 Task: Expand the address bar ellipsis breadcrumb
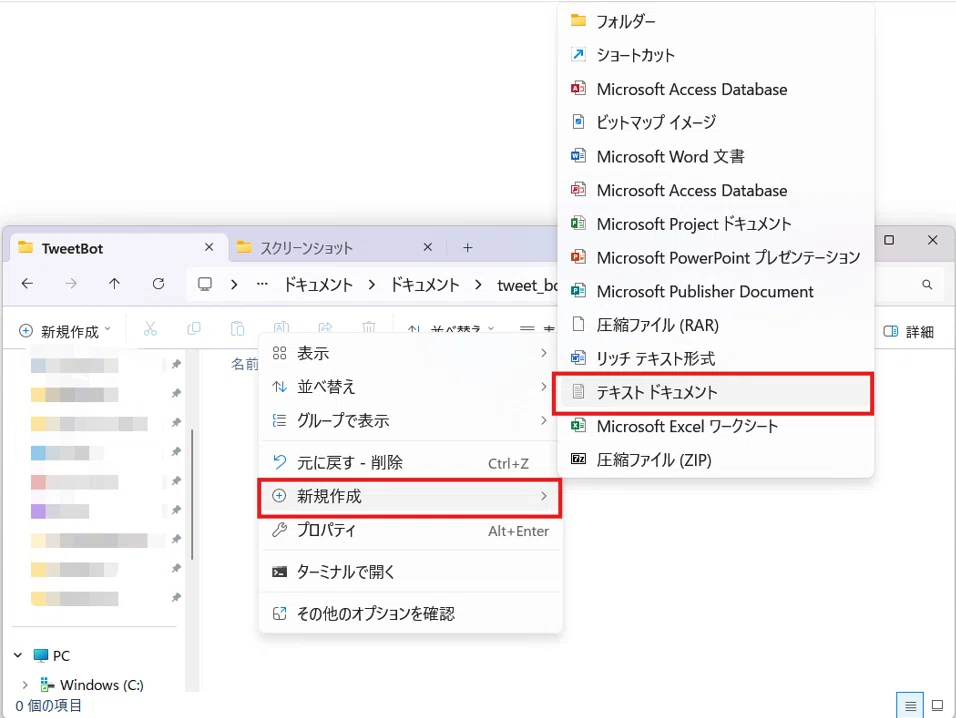262,285
